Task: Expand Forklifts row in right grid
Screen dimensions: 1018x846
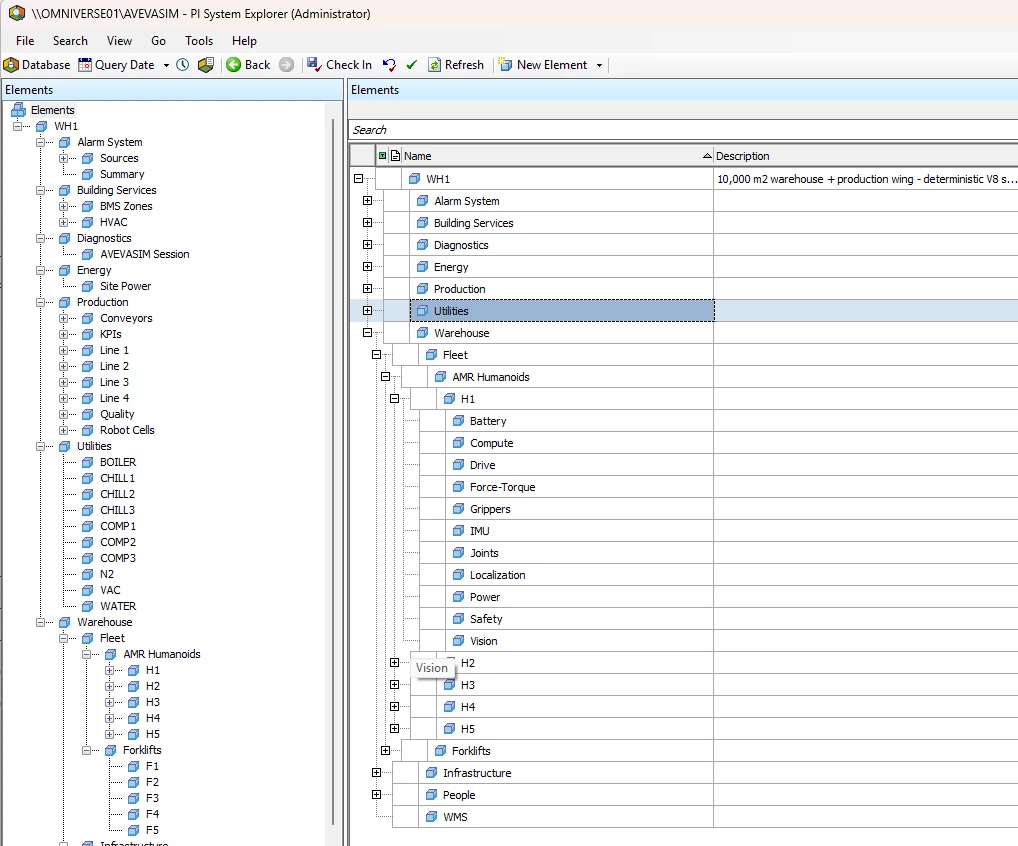Action: click(x=385, y=751)
